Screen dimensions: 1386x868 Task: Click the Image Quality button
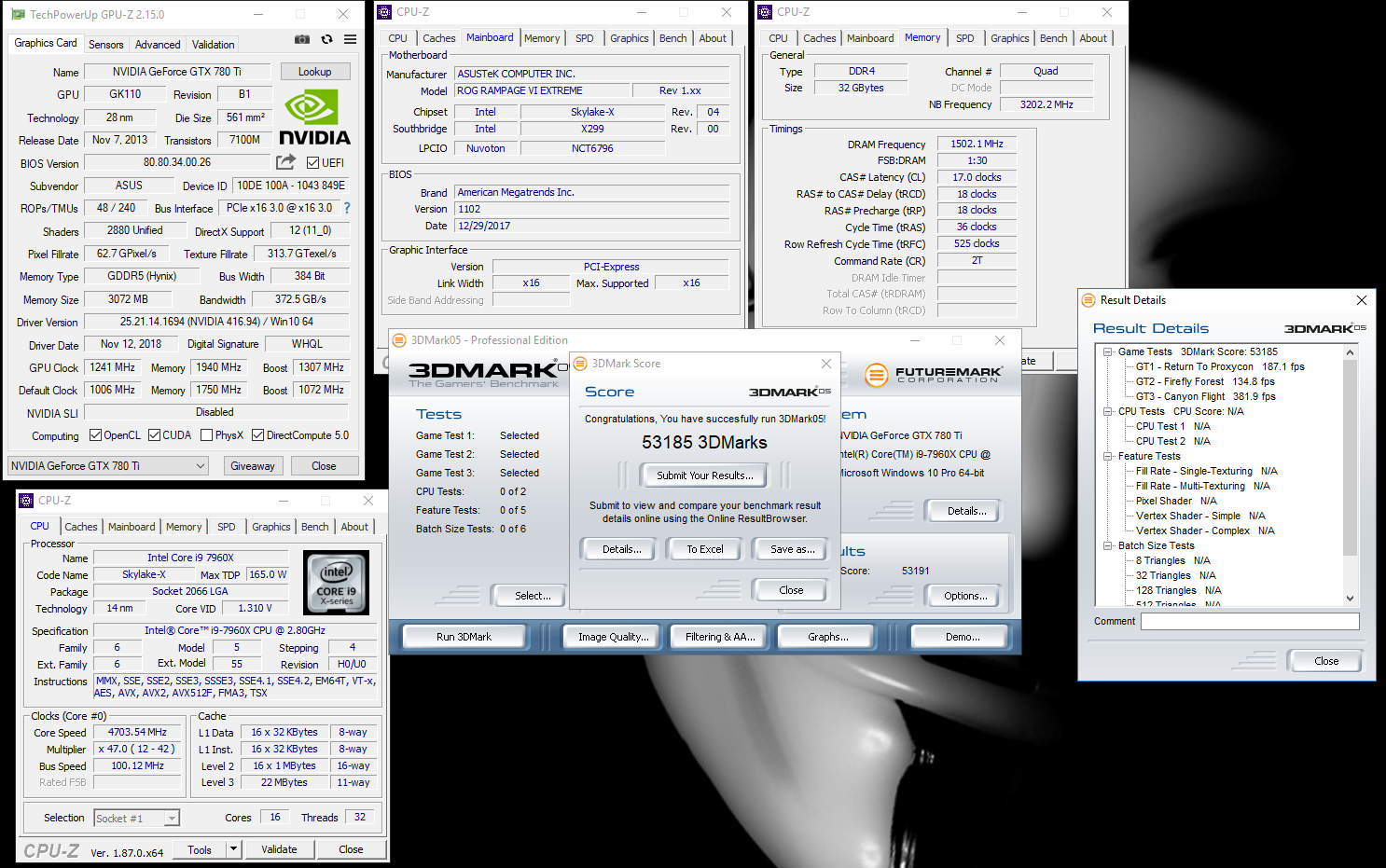pyautogui.click(x=612, y=637)
